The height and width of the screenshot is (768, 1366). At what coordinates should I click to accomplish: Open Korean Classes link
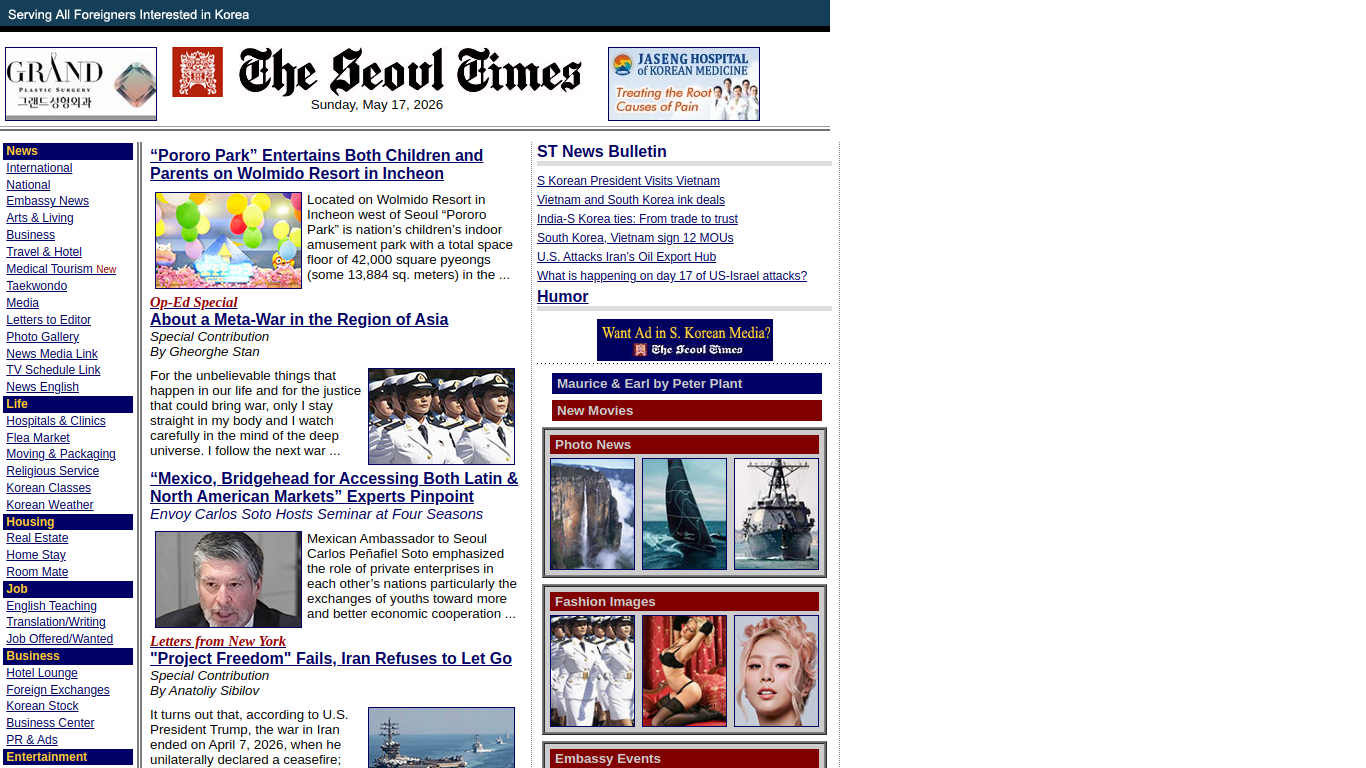click(x=48, y=488)
